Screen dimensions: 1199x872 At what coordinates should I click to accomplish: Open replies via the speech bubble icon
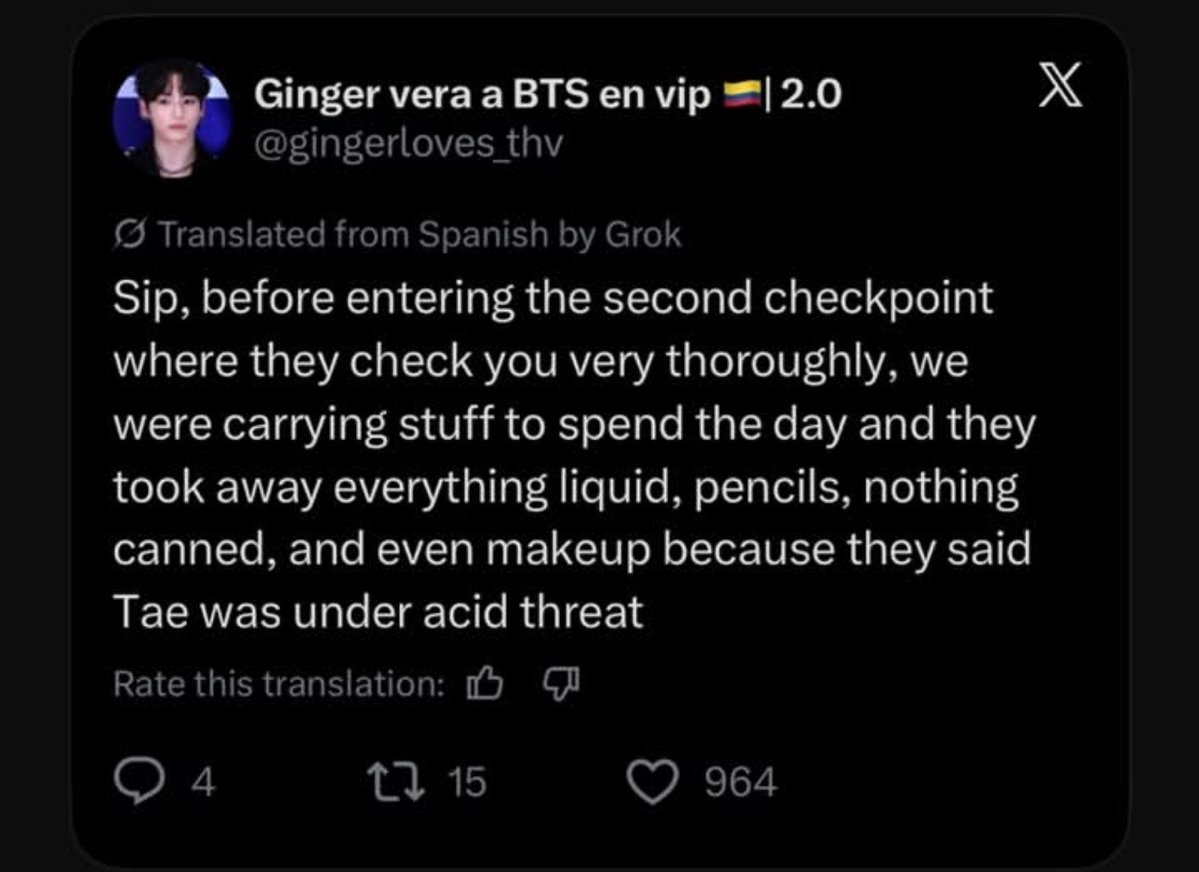138,781
